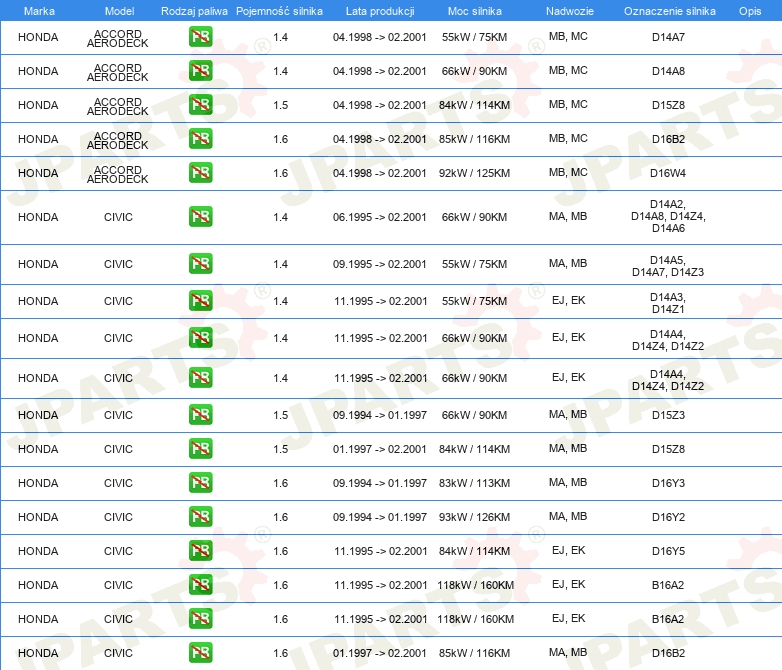Click MA, MB body cell in D16Y3 row
The height and width of the screenshot is (670, 782).
[568, 482]
